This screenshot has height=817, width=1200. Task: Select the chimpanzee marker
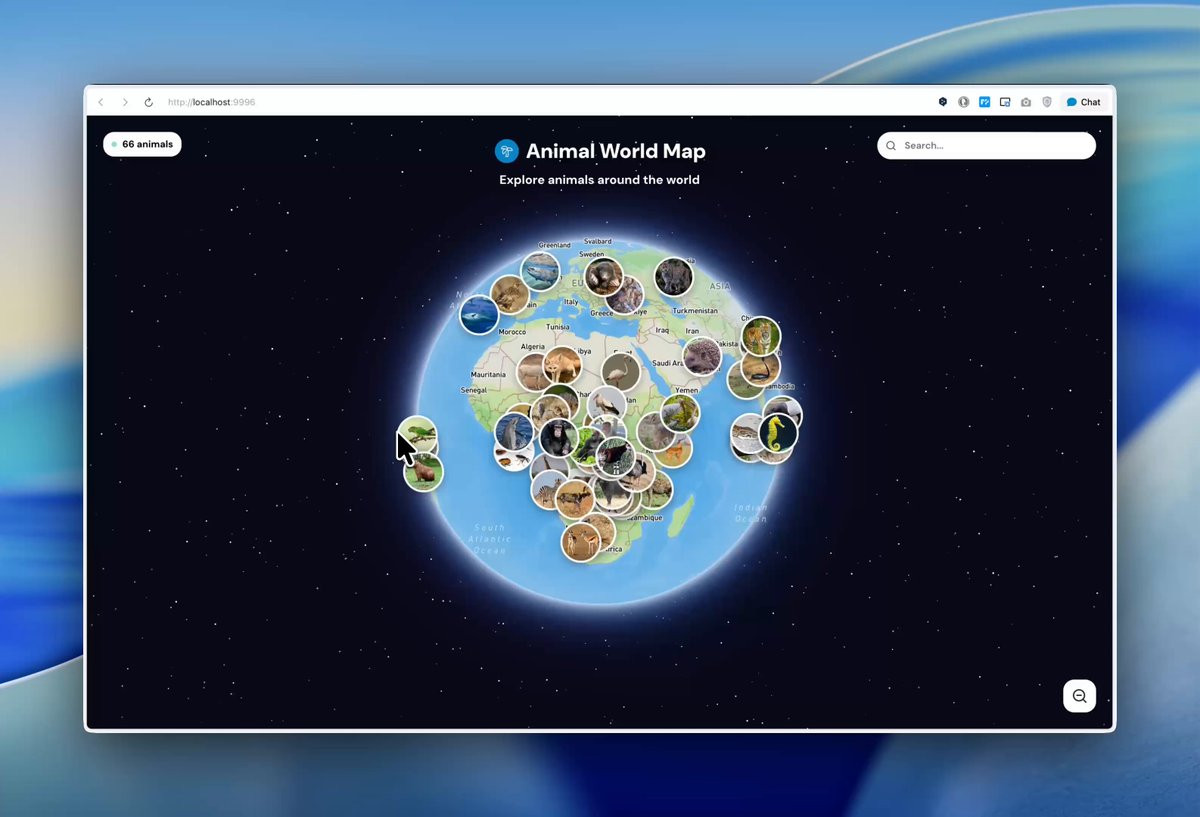pos(558,438)
